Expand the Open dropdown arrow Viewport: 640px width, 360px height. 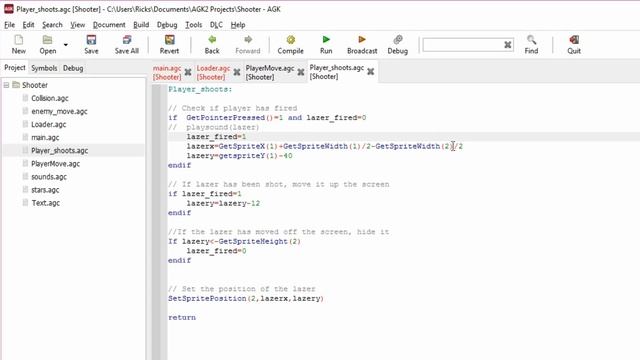[x=66, y=45]
